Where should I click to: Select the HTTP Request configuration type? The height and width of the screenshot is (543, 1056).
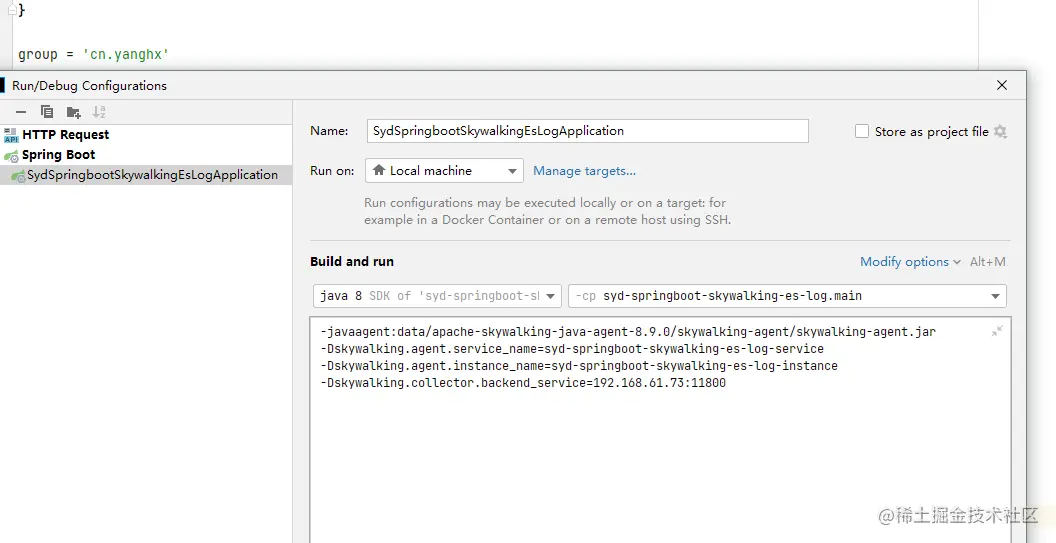pos(66,135)
